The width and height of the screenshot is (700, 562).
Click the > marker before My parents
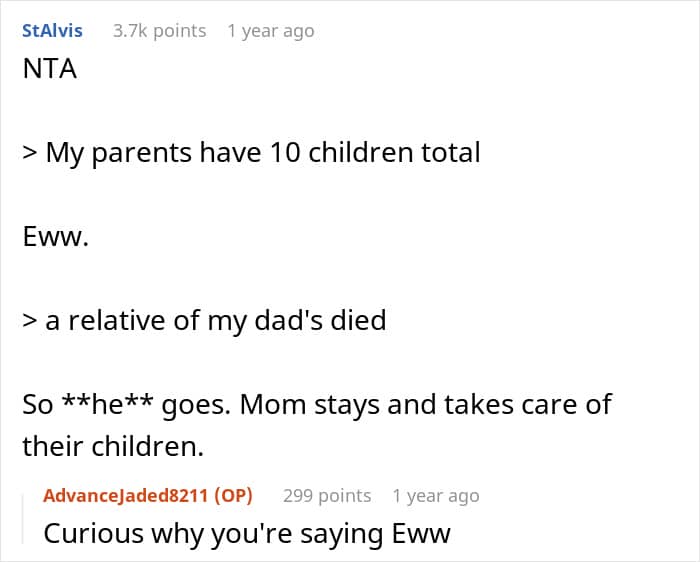(29, 153)
